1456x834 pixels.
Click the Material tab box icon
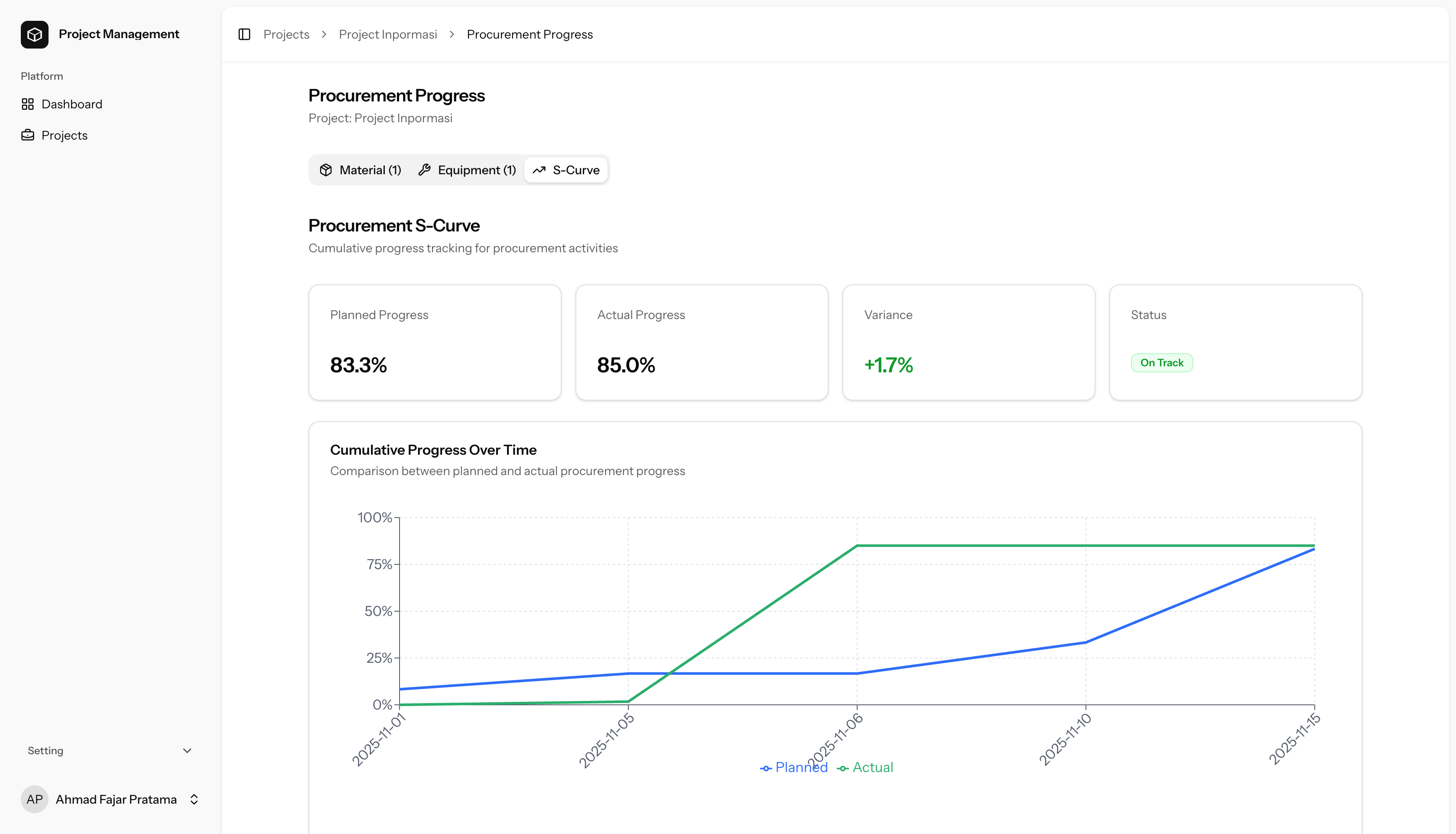click(326, 170)
